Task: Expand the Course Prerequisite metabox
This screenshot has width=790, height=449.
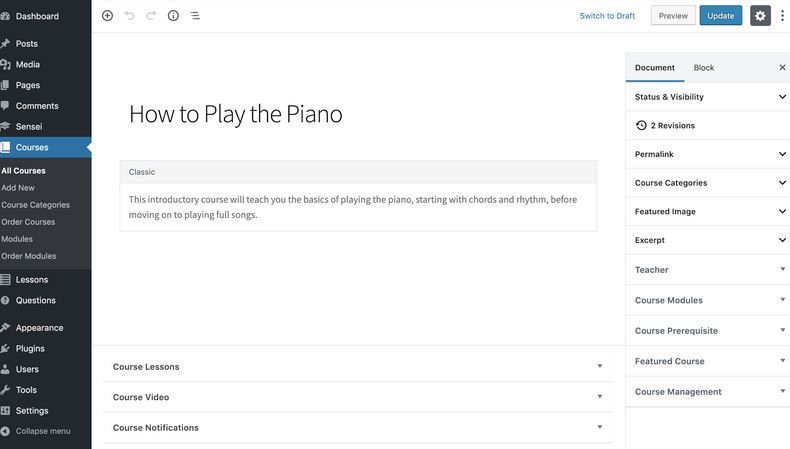Action: point(707,331)
